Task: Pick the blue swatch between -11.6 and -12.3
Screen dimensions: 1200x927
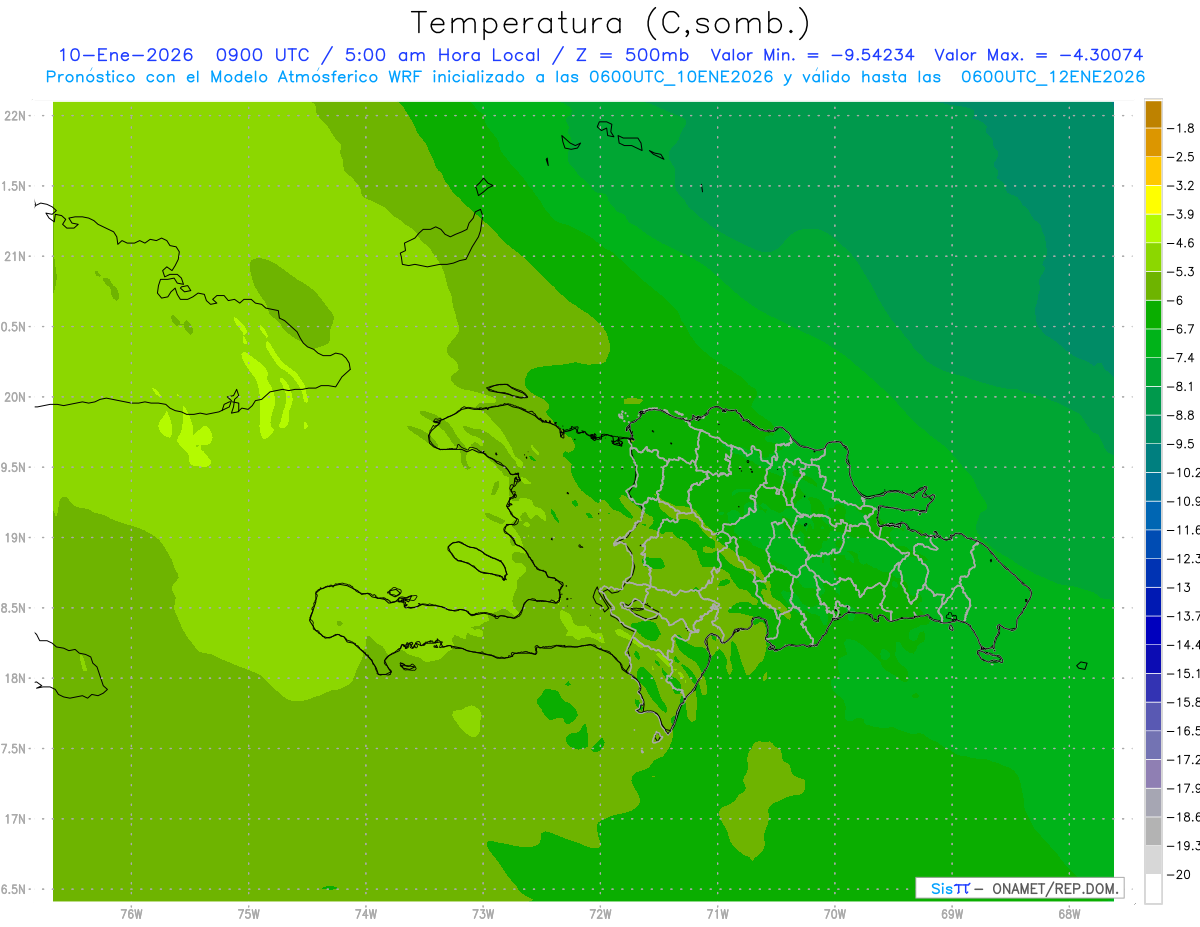Action: click(1154, 544)
